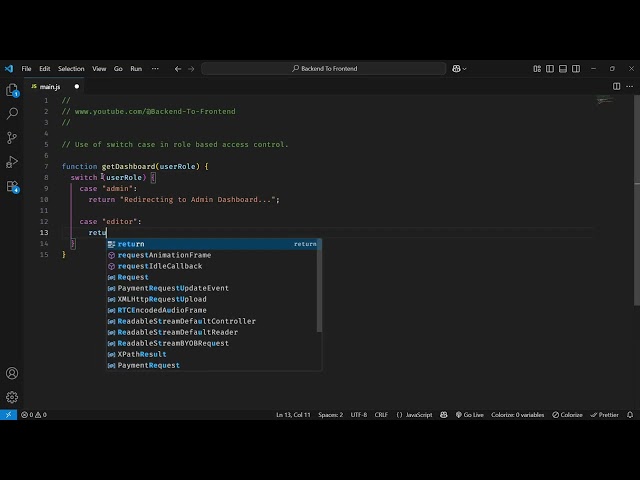Change CRLF end of line sequence
This screenshot has width=640, height=480.
tap(381, 415)
